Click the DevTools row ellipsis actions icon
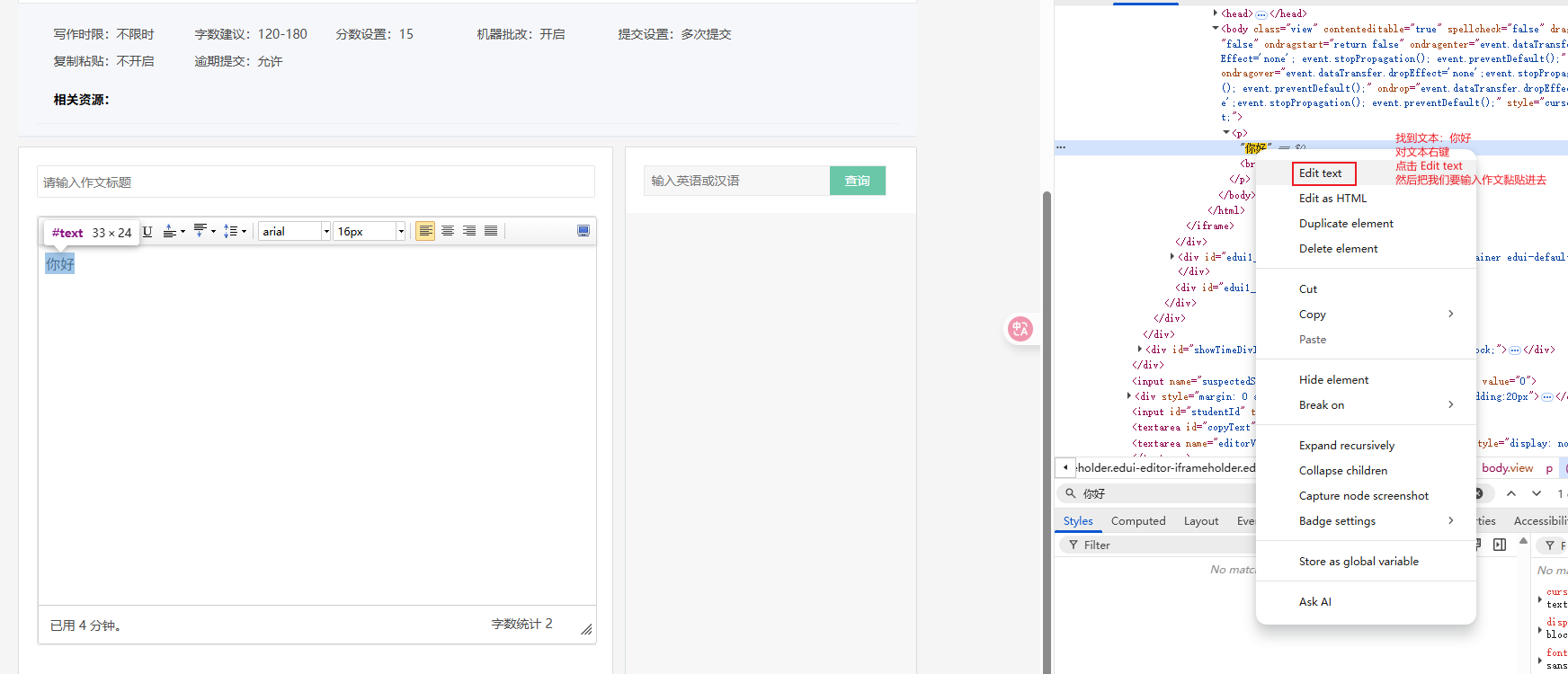 1061,147
